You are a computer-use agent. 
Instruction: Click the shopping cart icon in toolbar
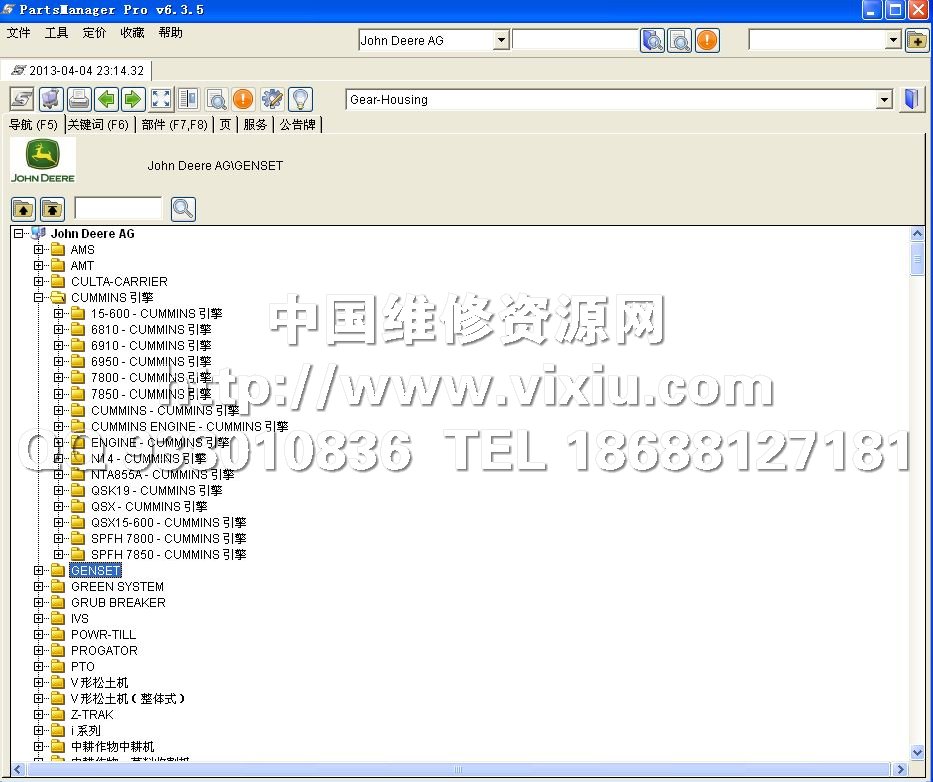click(51, 99)
